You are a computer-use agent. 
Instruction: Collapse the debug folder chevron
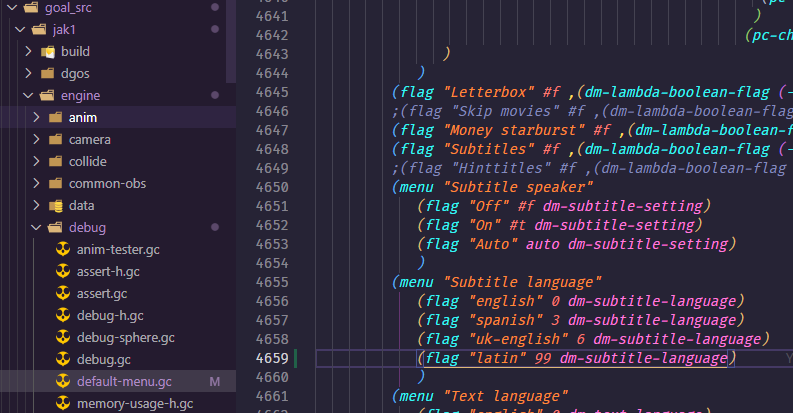click(36, 228)
